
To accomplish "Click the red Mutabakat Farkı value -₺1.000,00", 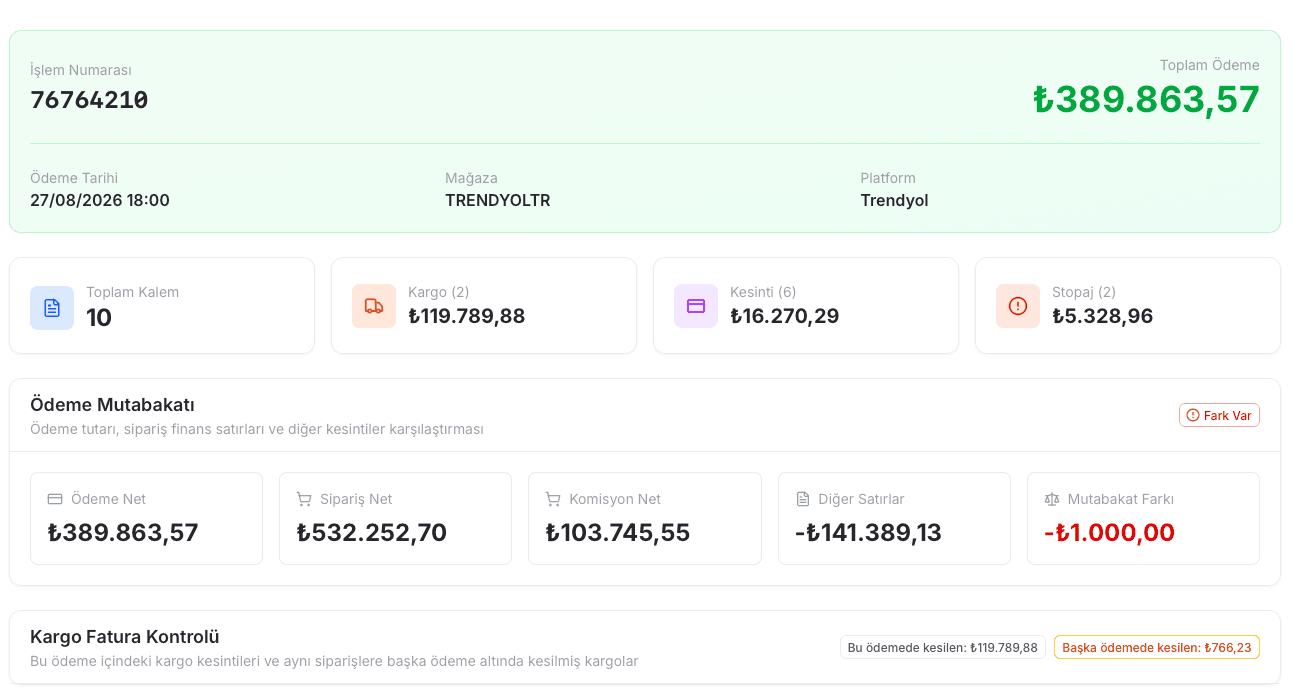I will (x=1109, y=532).
